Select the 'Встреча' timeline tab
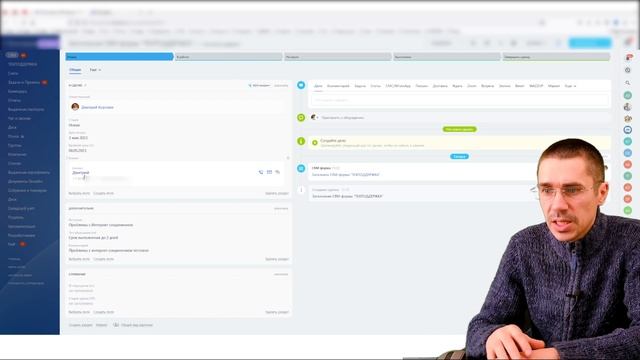Viewport: 640px width, 360px height. 487,86
